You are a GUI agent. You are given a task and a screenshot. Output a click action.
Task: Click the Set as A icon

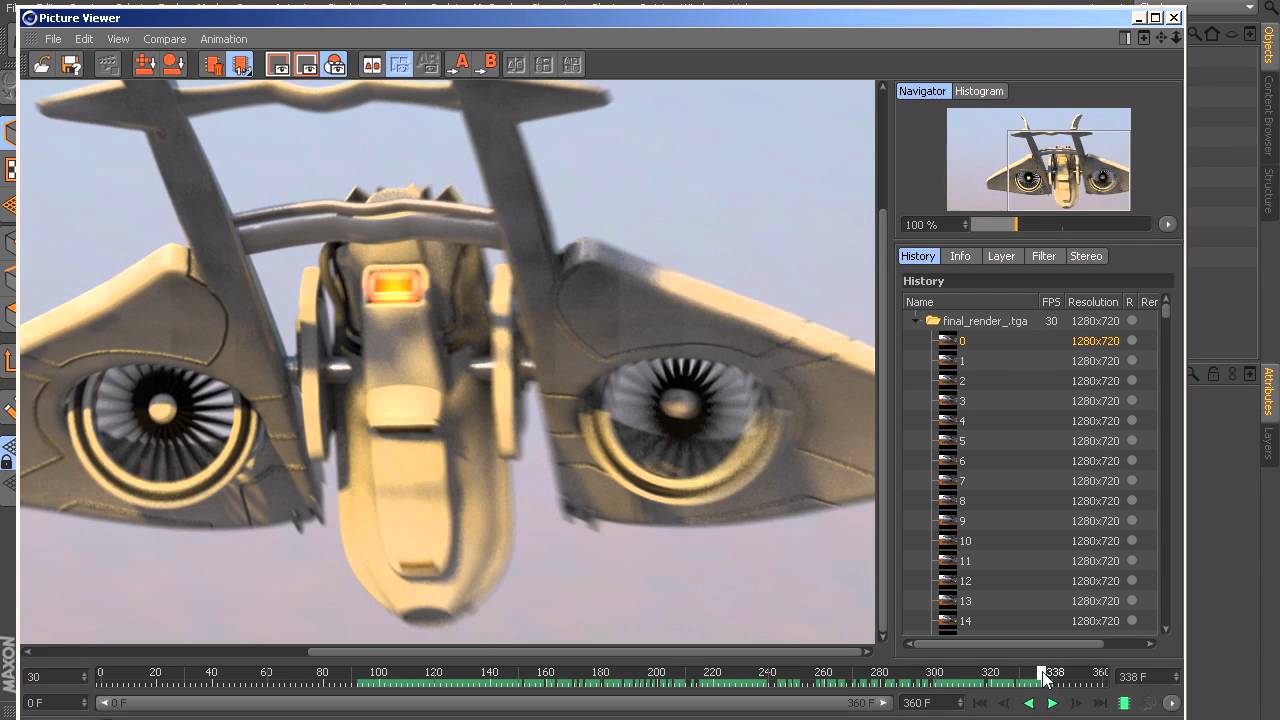point(458,65)
